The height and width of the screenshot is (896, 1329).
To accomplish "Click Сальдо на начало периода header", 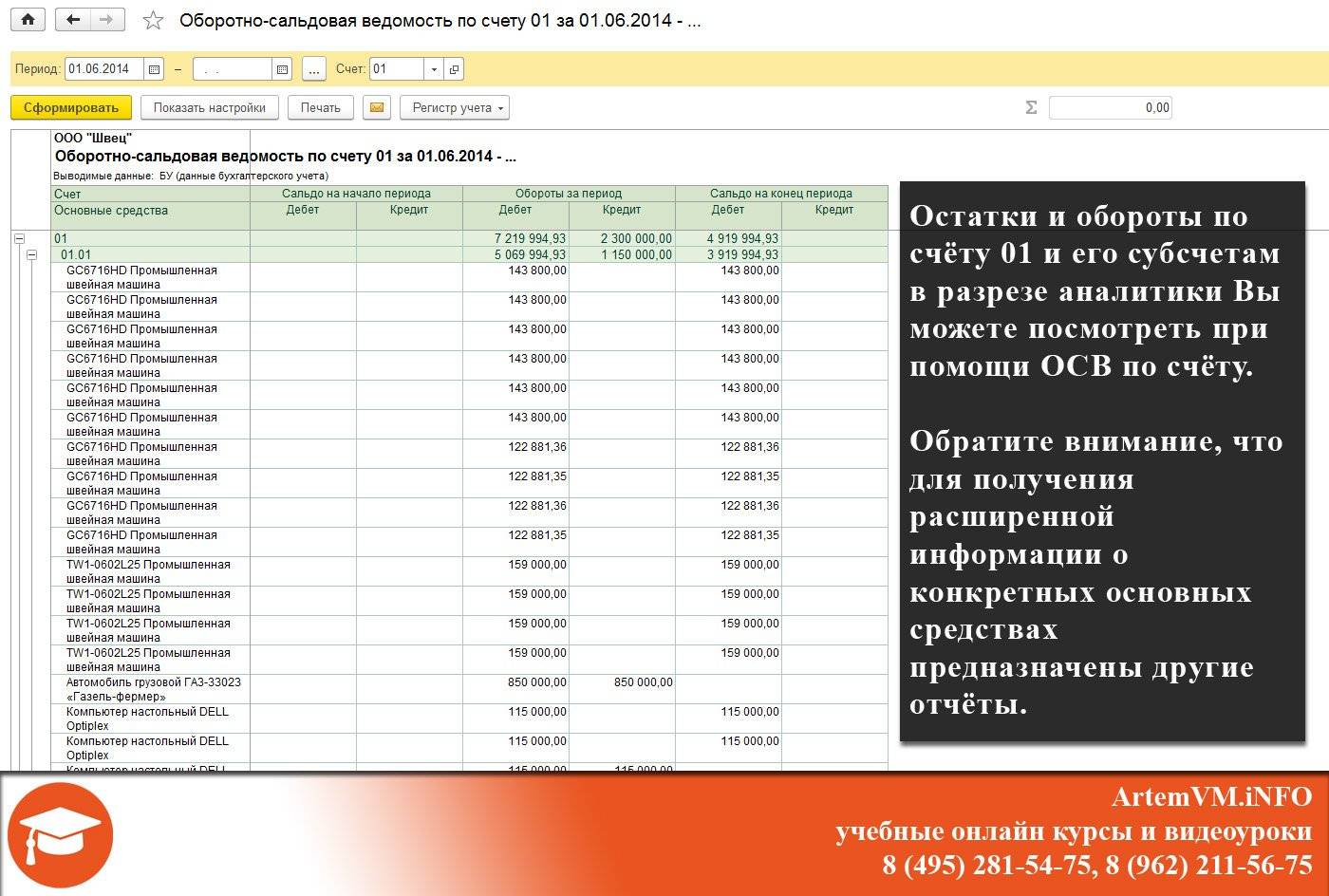I will [356, 194].
